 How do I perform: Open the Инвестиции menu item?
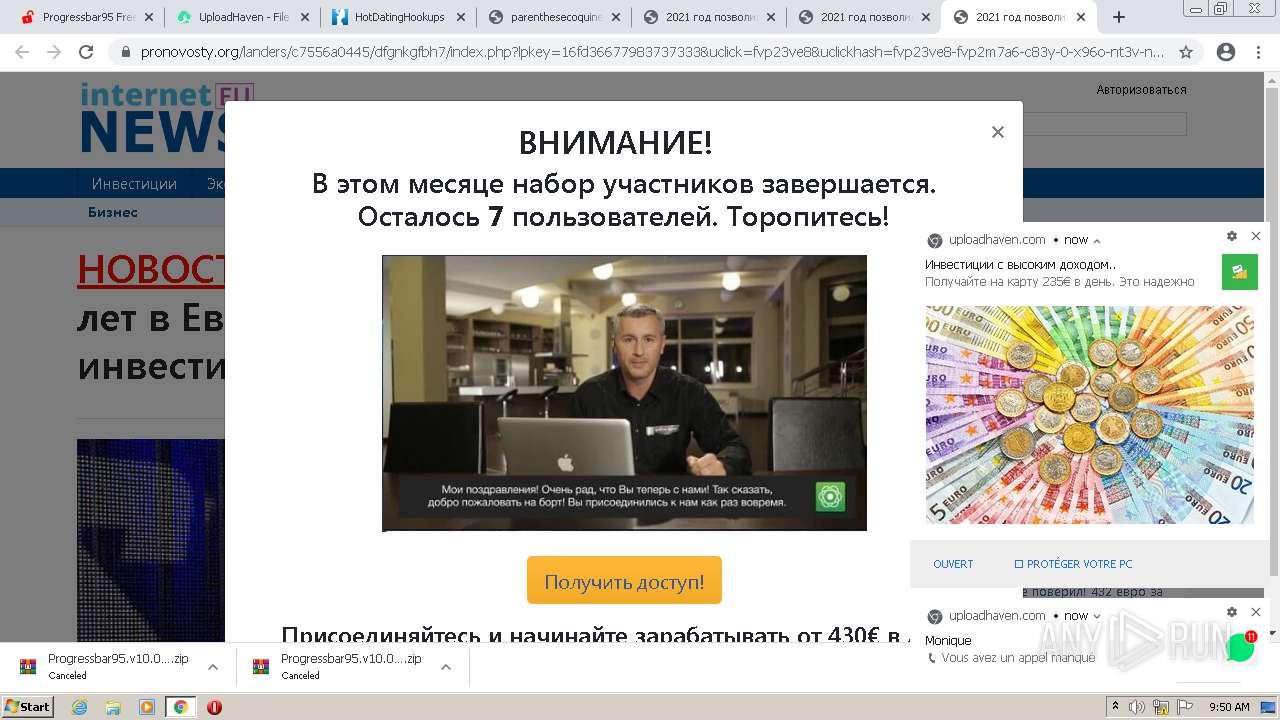tap(134, 183)
